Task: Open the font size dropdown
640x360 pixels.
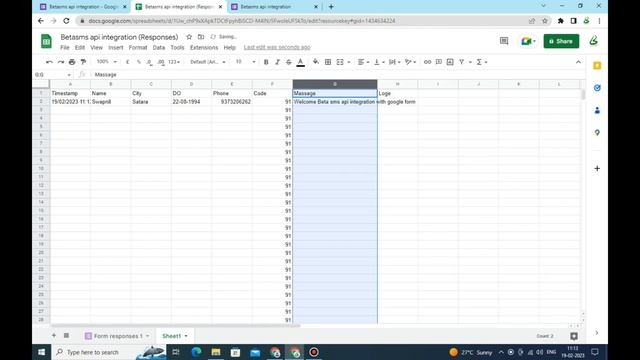Action: coord(245,62)
